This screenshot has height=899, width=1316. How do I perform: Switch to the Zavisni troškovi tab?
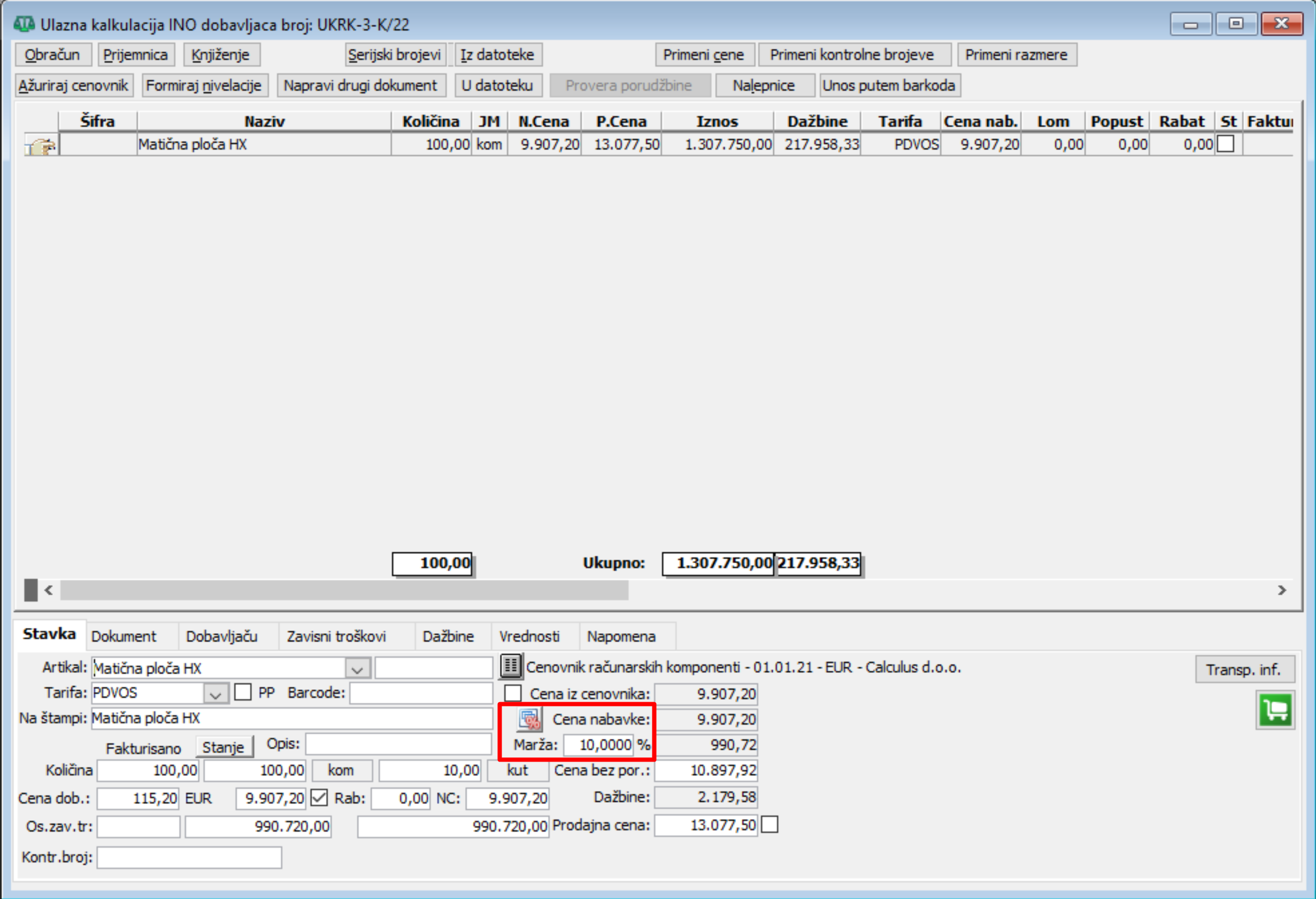coord(336,636)
